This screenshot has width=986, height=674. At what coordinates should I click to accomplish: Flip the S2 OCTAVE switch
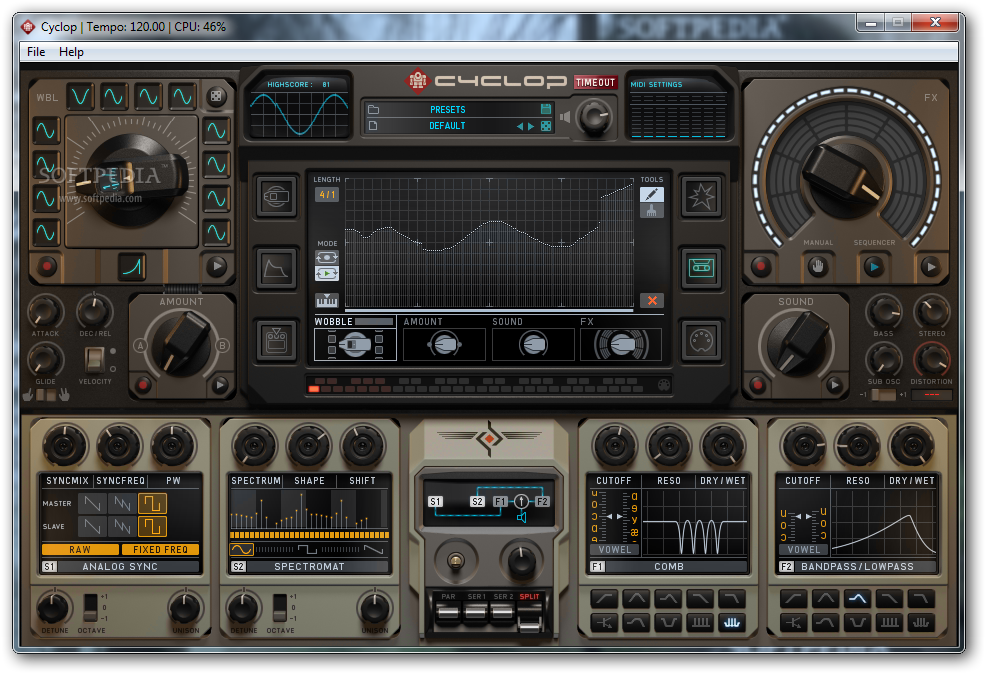(x=280, y=607)
